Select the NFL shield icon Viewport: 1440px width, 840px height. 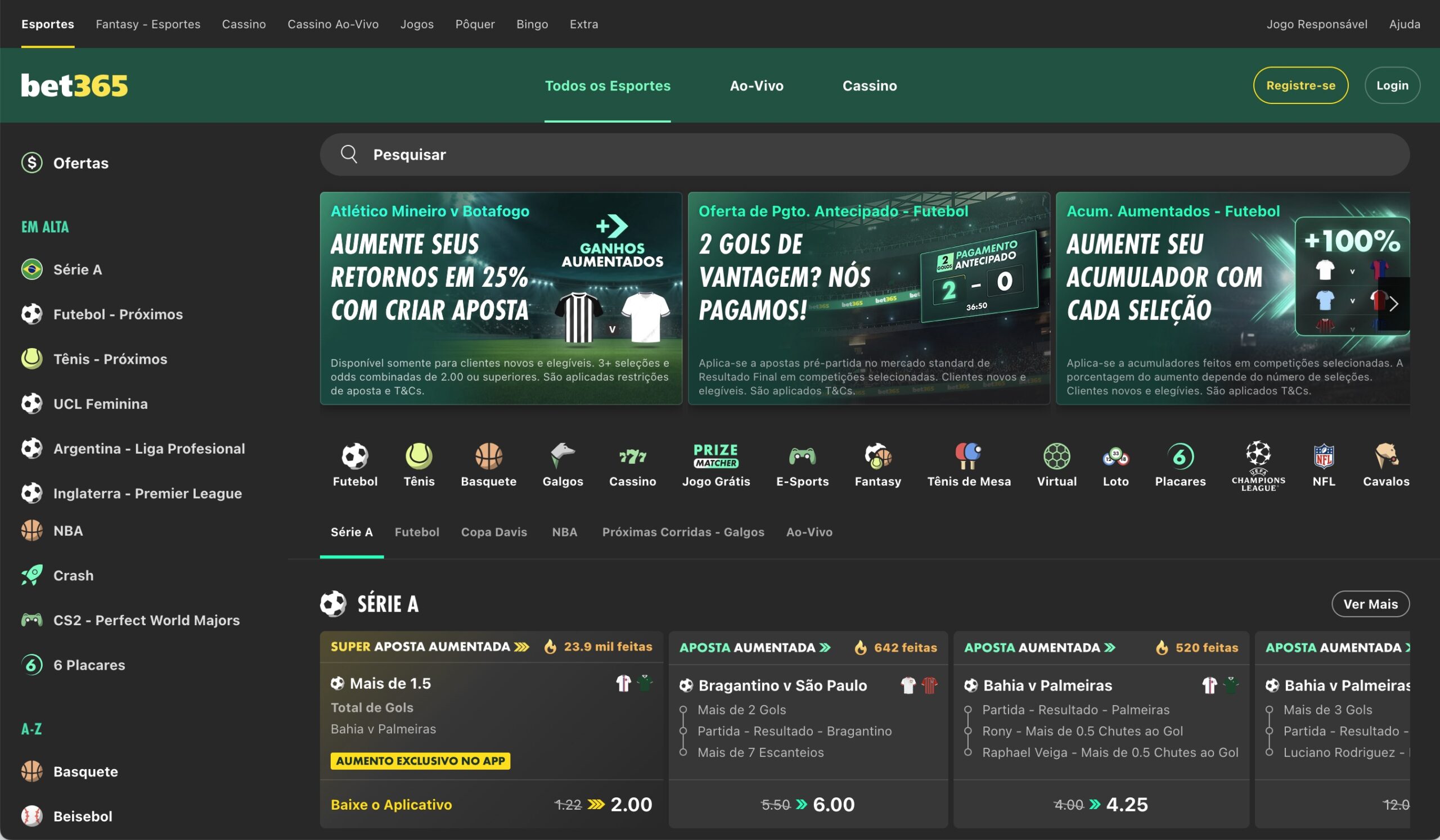1324,455
